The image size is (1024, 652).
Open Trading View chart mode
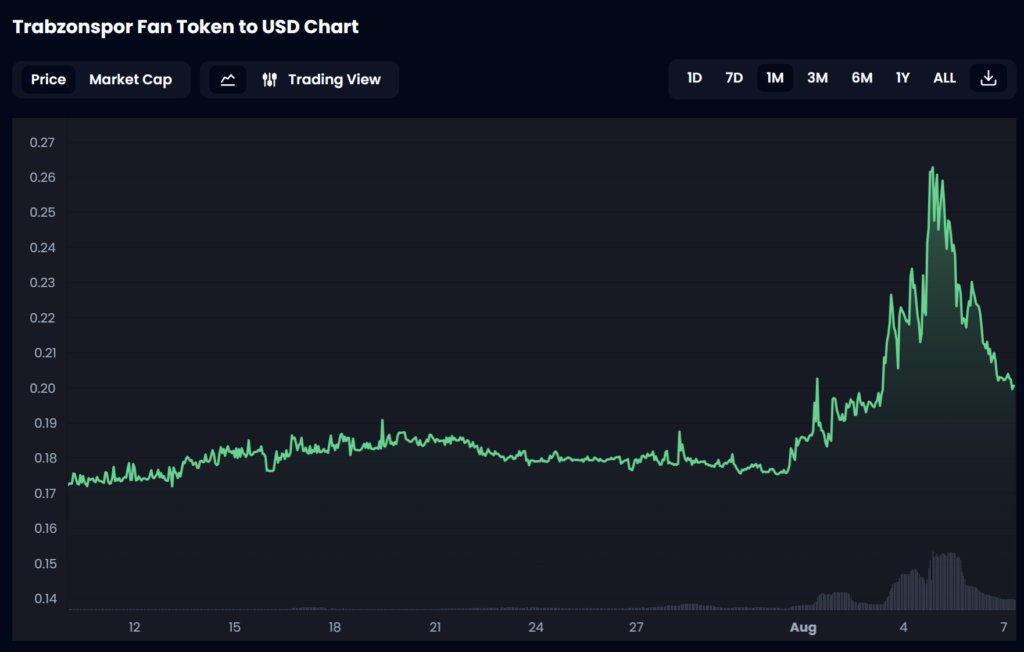click(x=321, y=80)
